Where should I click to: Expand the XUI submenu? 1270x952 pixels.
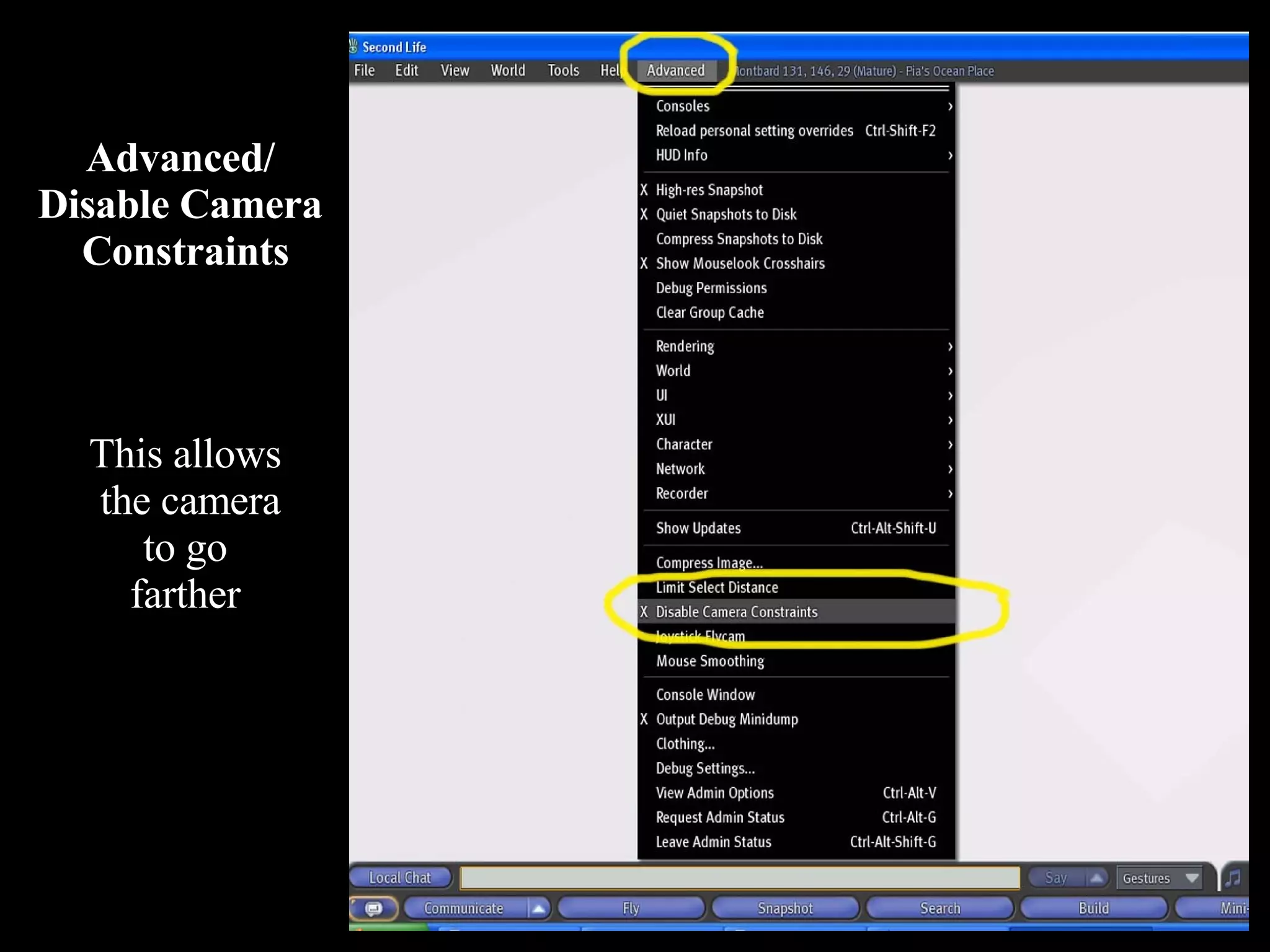coord(796,420)
